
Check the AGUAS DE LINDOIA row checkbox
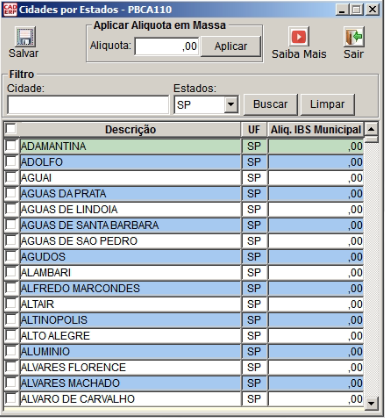coord(11,209)
